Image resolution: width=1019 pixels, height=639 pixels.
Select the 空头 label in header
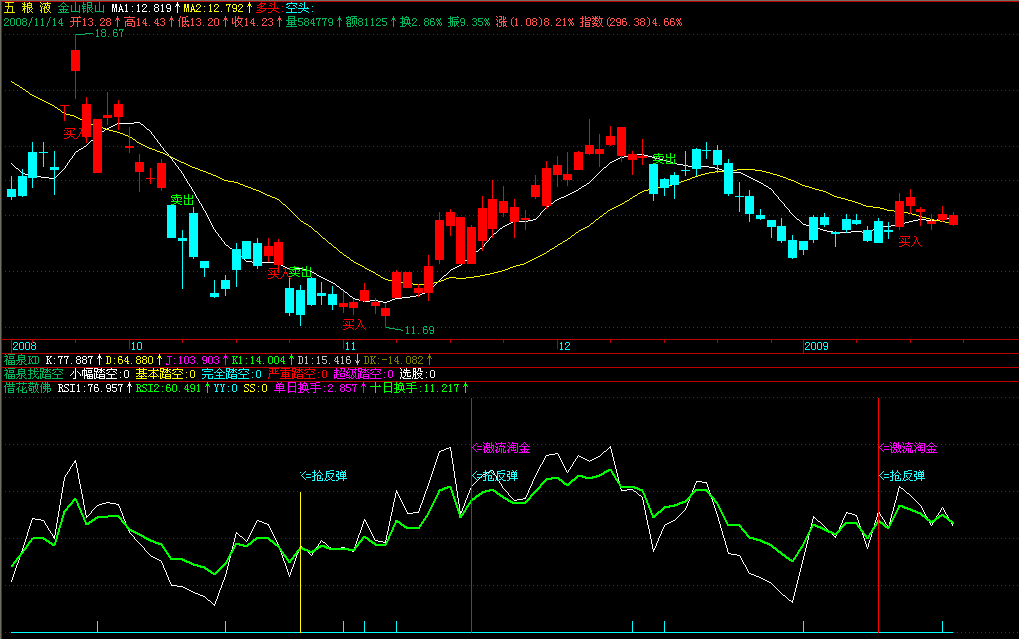point(300,8)
